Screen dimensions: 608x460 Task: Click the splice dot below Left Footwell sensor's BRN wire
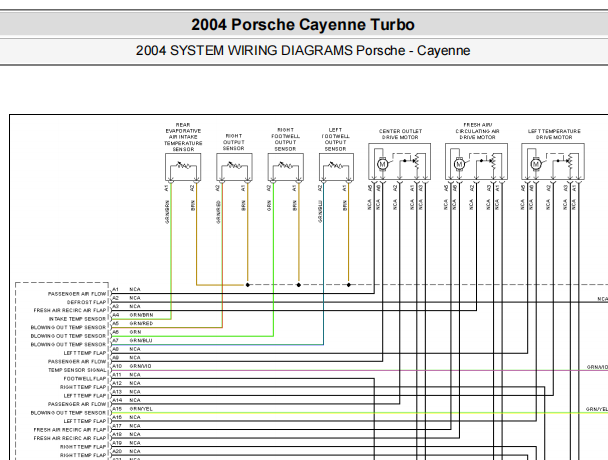tap(349, 285)
